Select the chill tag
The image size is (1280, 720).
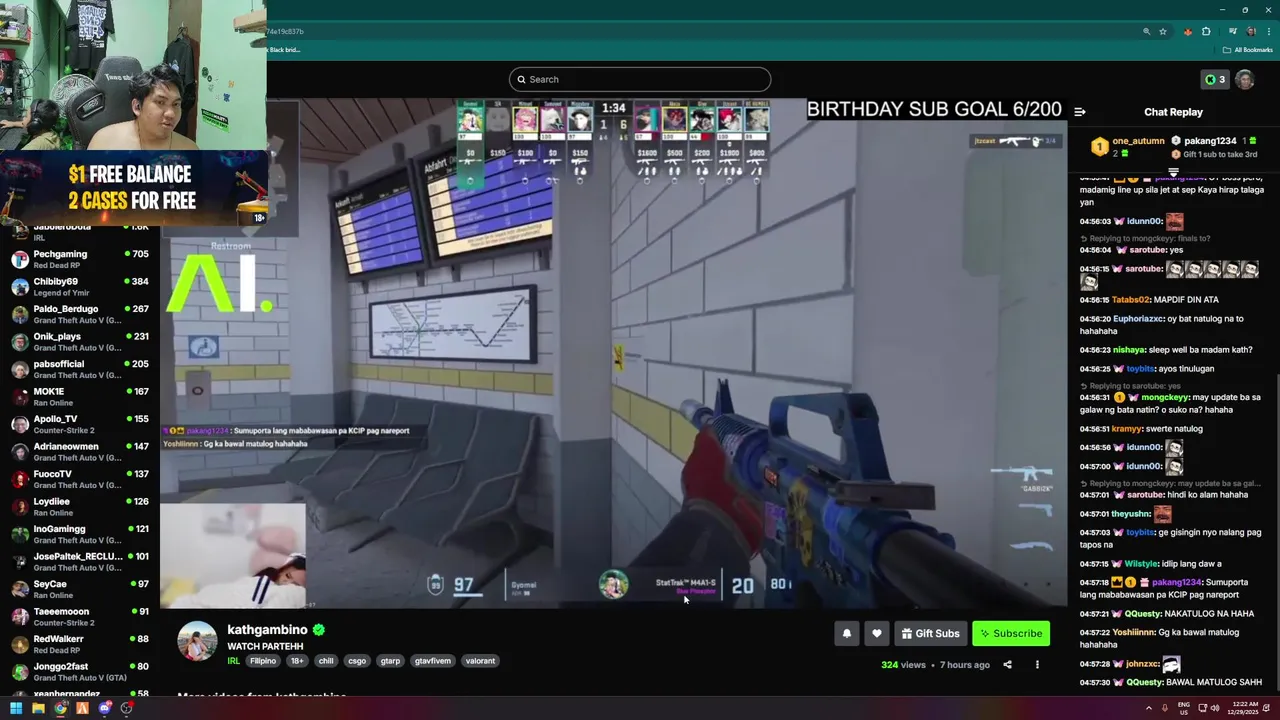(326, 661)
